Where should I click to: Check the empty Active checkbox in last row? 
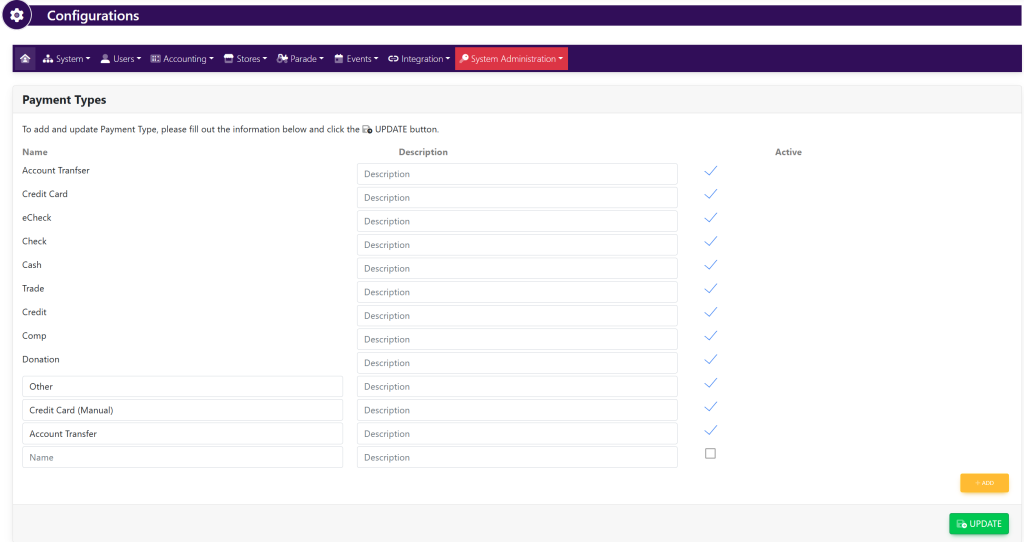[710, 454]
